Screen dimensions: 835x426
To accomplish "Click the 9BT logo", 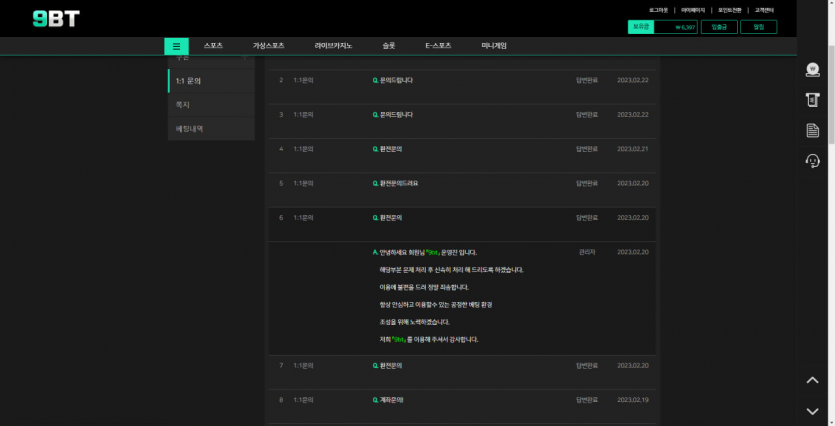I will [x=56, y=19].
